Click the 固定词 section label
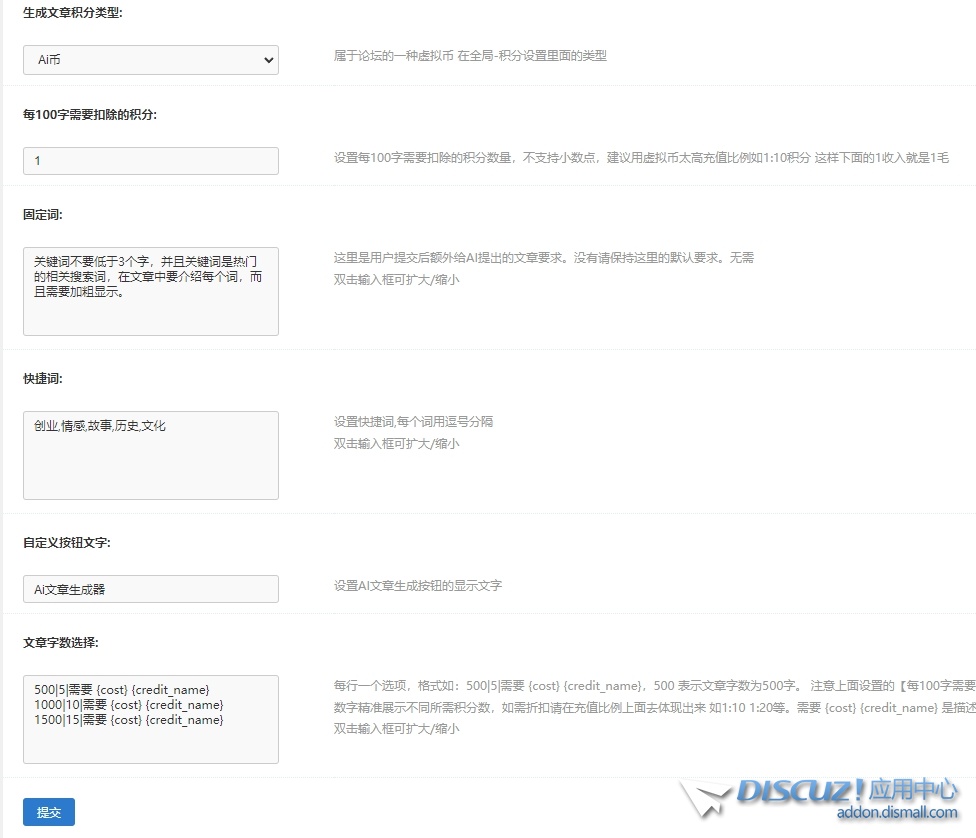The width and height of the screenshot is (976, 838). click(43, 214)
